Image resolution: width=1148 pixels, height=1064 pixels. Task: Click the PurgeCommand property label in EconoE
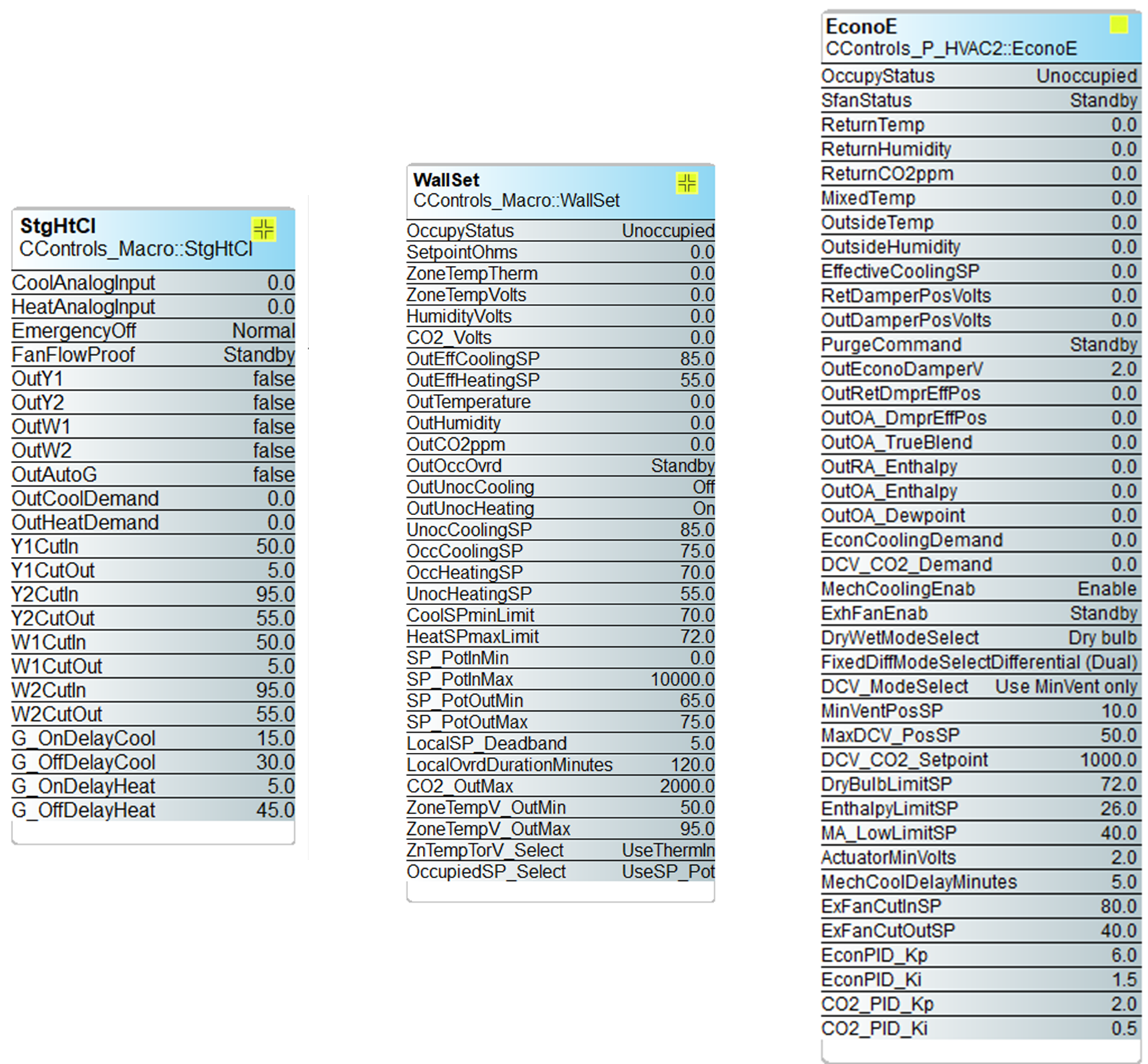click(891, 345)
